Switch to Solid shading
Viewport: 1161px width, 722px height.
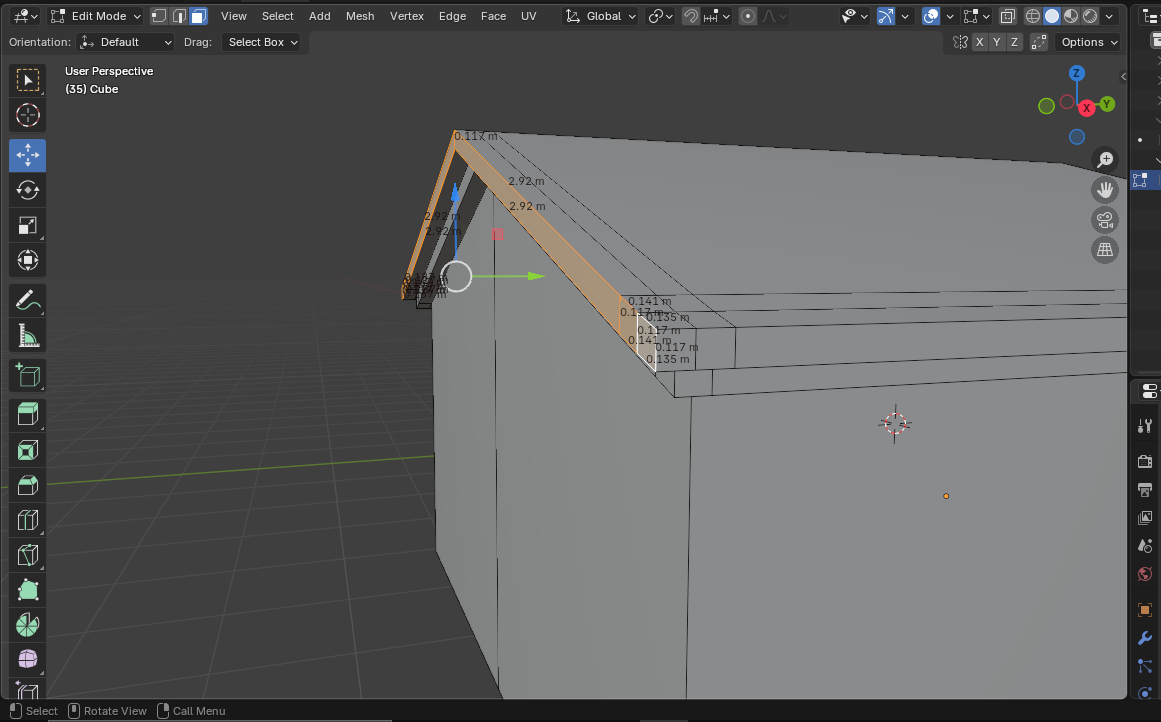[x=1052, y=16]
